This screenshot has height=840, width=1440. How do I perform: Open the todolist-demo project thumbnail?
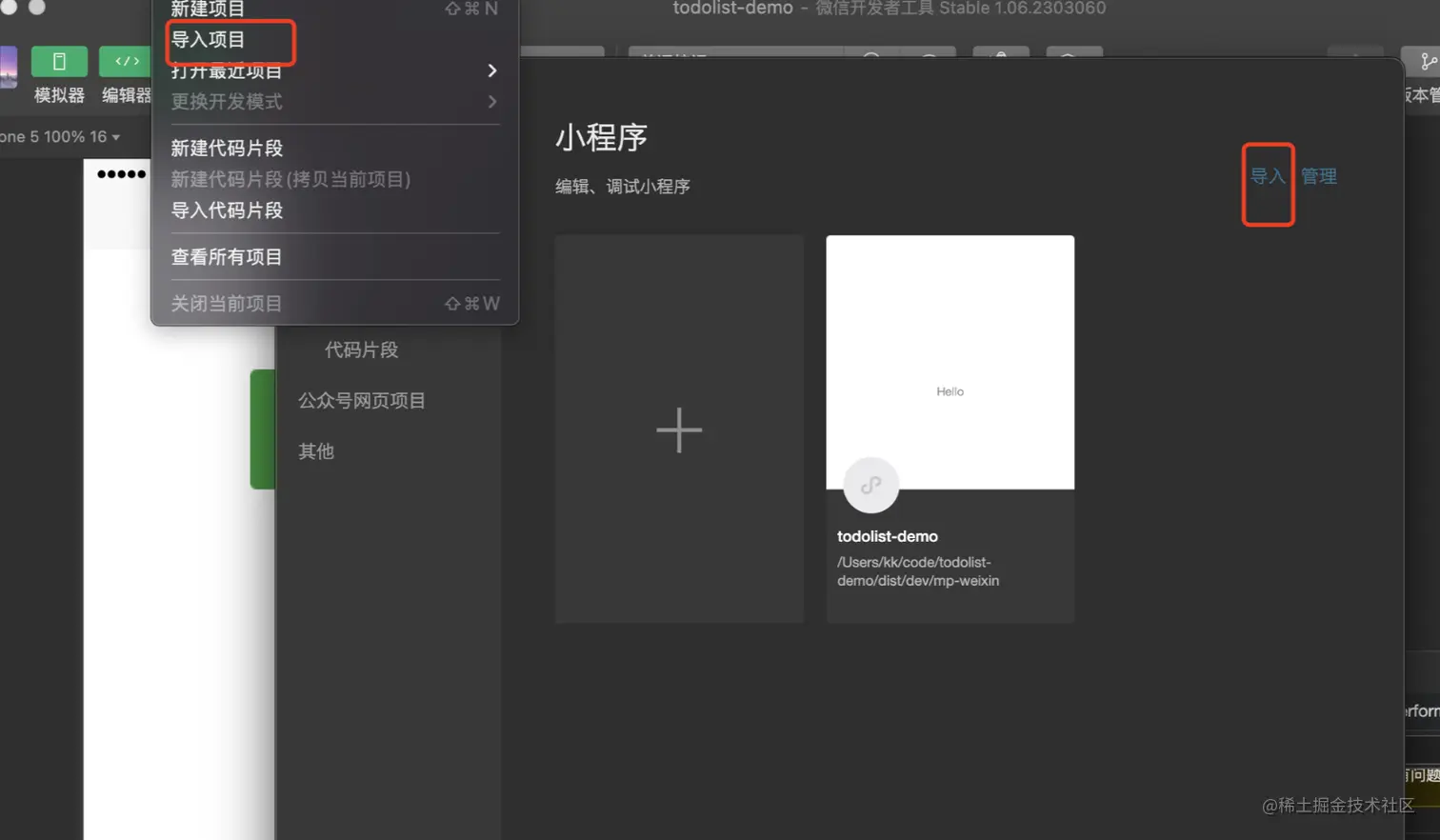(950, 362)
